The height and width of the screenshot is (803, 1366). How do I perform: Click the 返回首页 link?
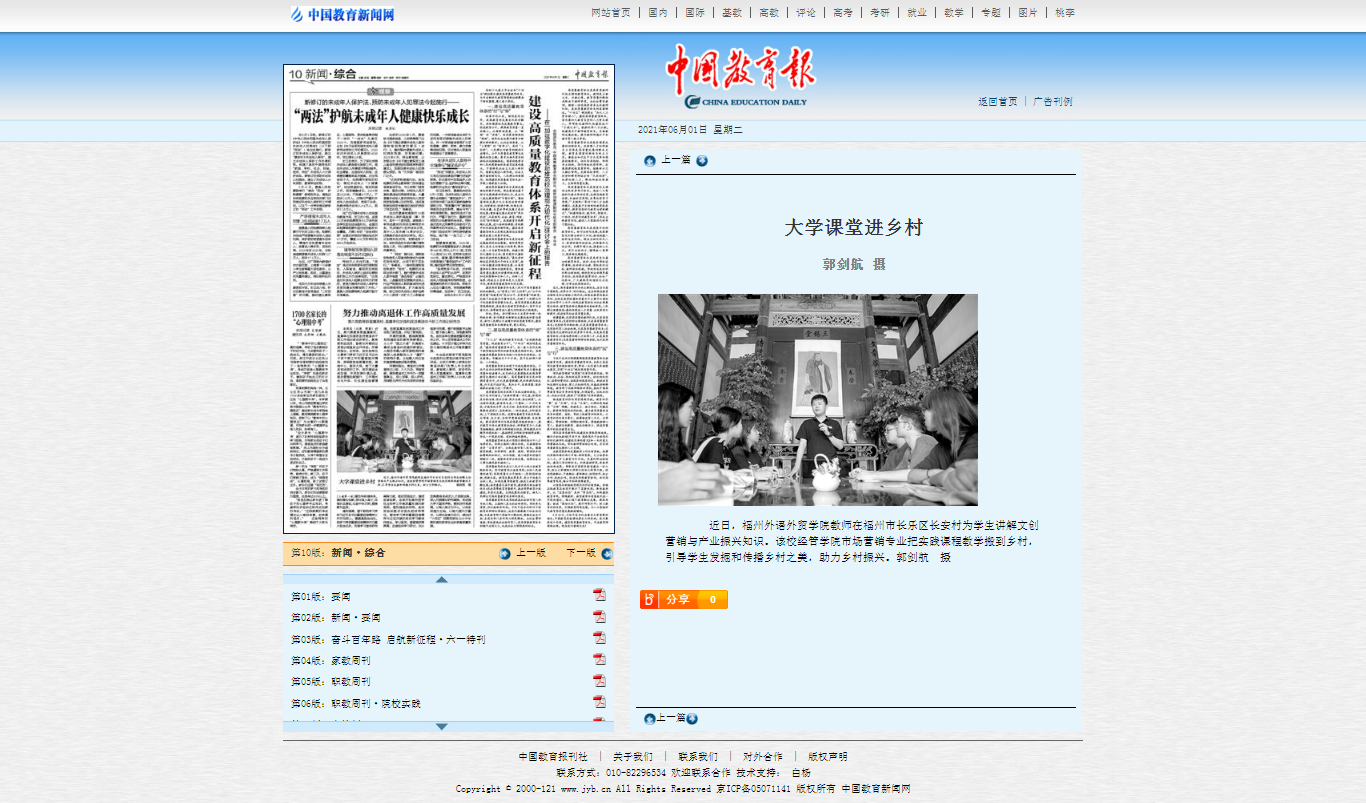click(997, 102)
